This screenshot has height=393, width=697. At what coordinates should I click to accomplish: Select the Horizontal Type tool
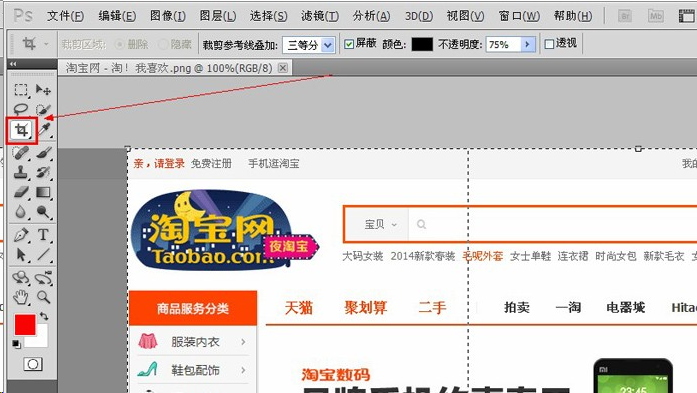coord(43,235)
